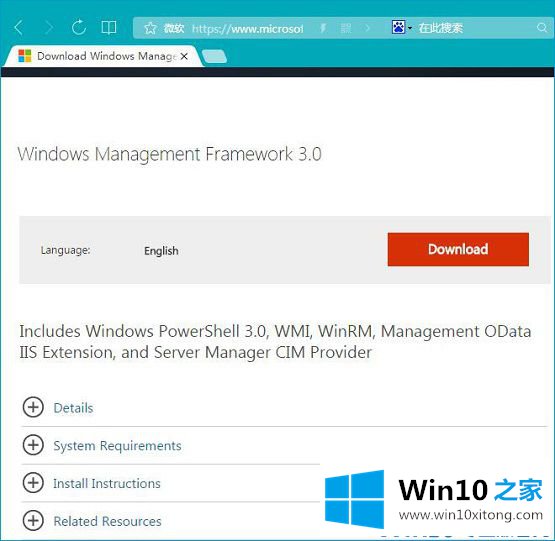
Task: Click the Windows Management Framework 3.0 heading
Action: point(170,154)
